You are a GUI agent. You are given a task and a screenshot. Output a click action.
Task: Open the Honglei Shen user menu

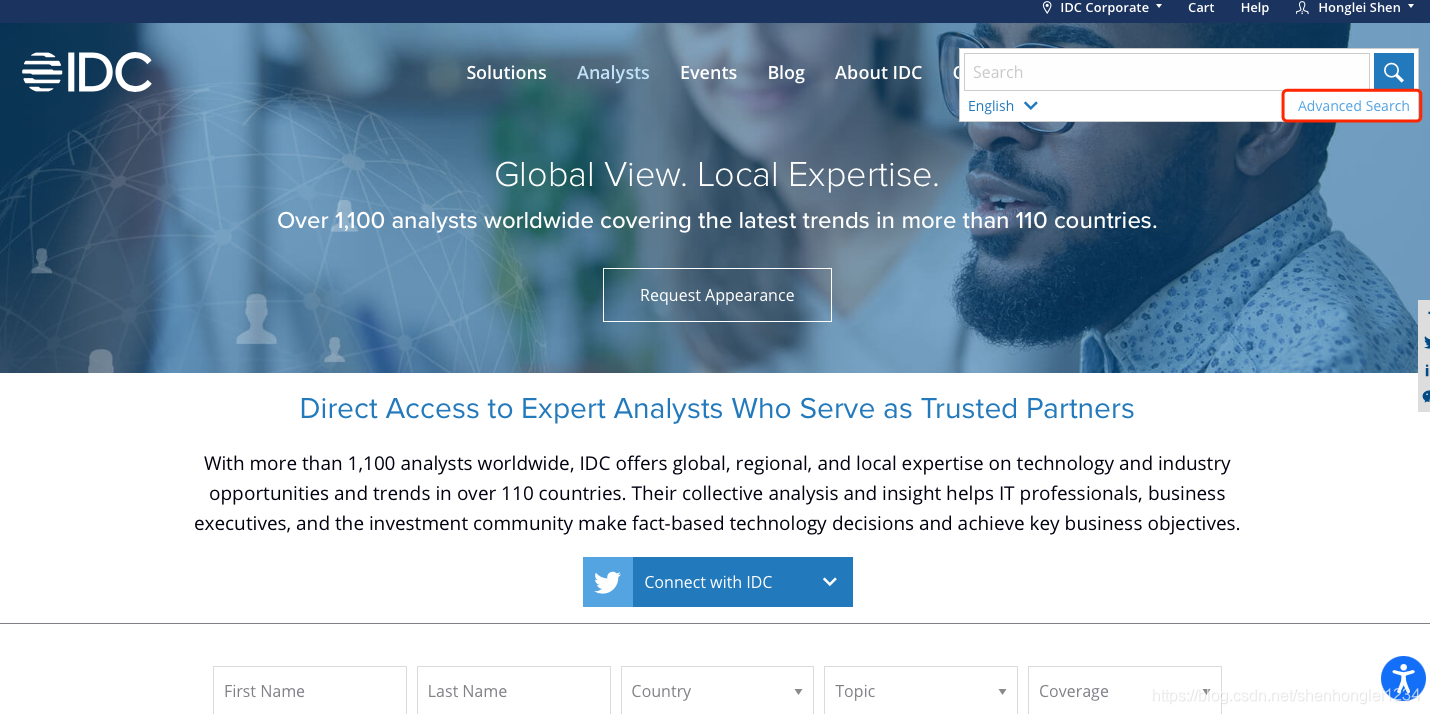coord(1355,8)
